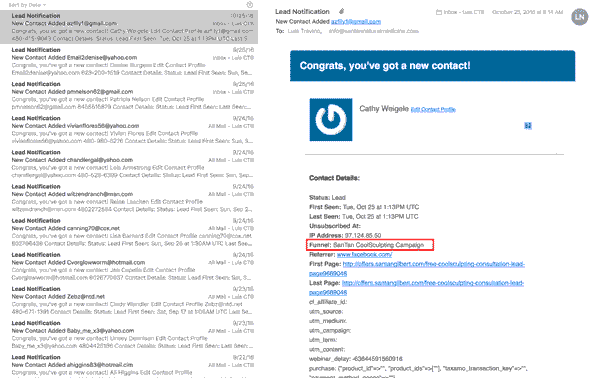
Task: Select the chandlergal@yahoo.com lead notification
Action: tap(129, 163)
